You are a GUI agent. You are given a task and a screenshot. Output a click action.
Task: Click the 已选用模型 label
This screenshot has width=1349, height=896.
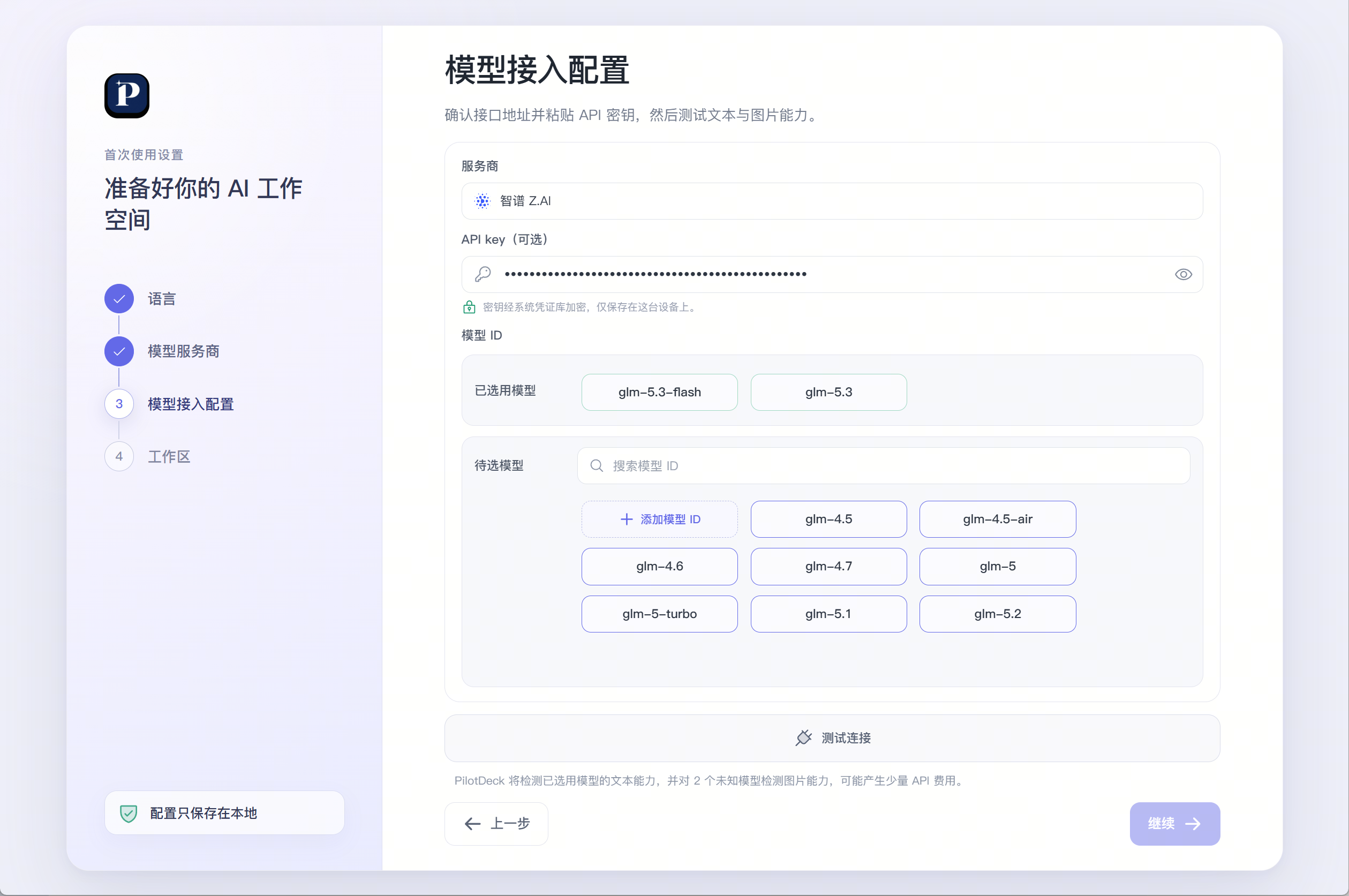505,391
